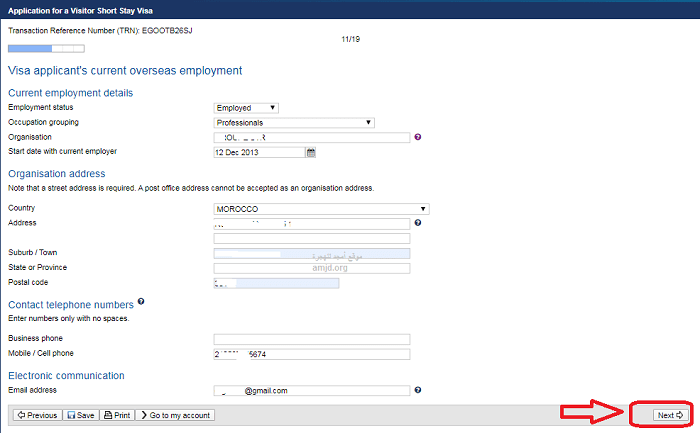Image resolution: width=700 pixels, height=433 pixels.
Task: Open calendar picker beside start date
Action: (x=311, y=153)
